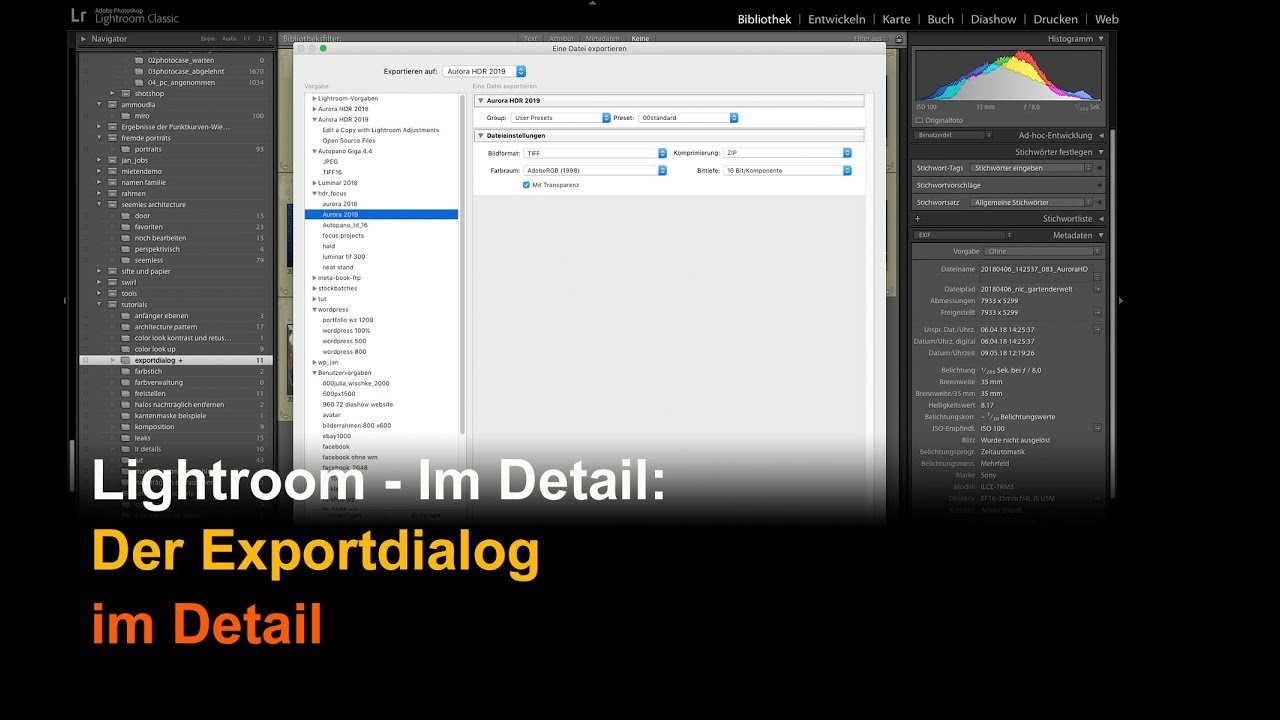This screenshot has height=720, width=1280.
Task: Collapse the wordpress preset folder
Action: 314,310
